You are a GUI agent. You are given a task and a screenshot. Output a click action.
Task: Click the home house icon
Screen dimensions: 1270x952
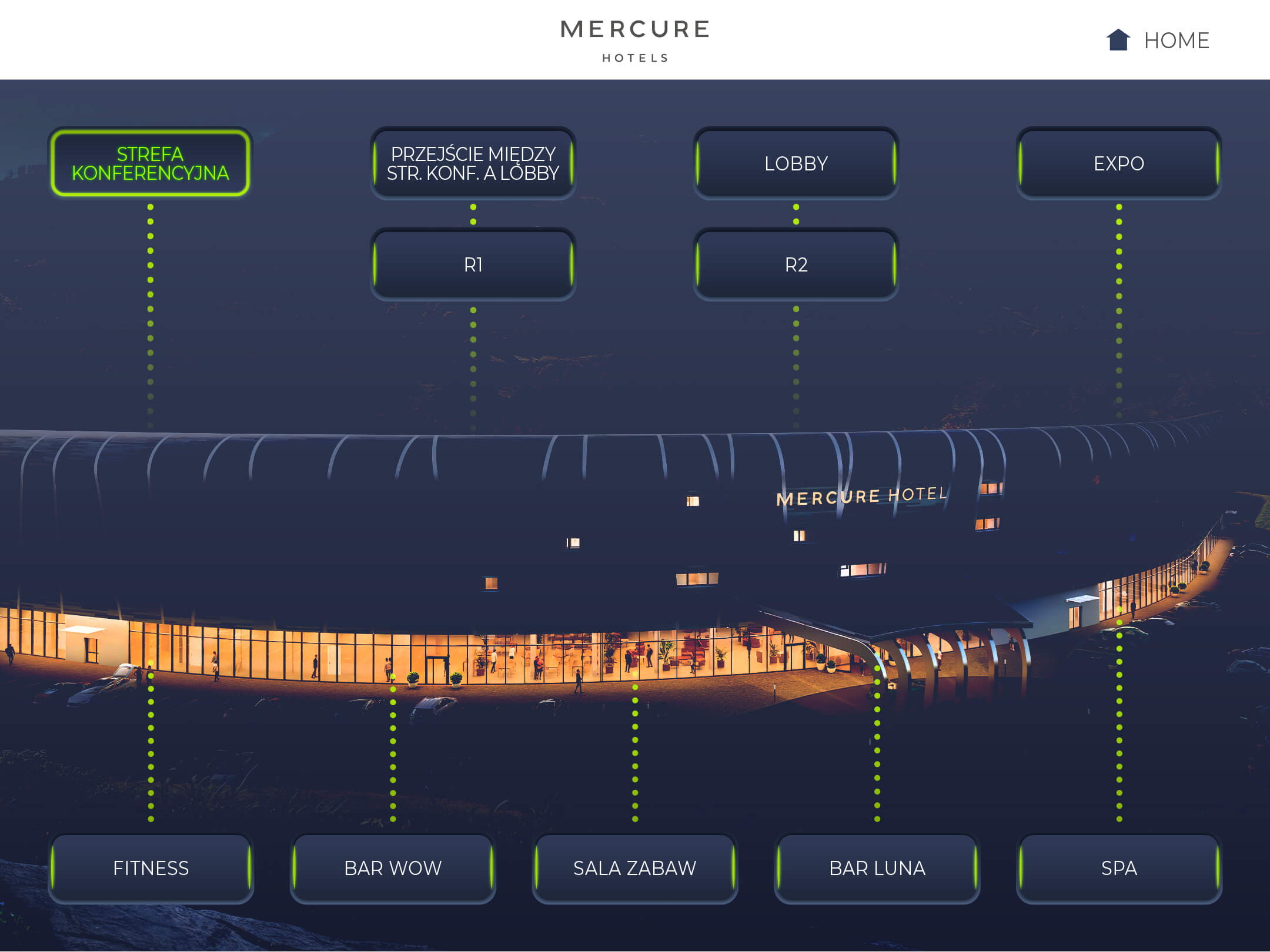tap(1118, 40)
